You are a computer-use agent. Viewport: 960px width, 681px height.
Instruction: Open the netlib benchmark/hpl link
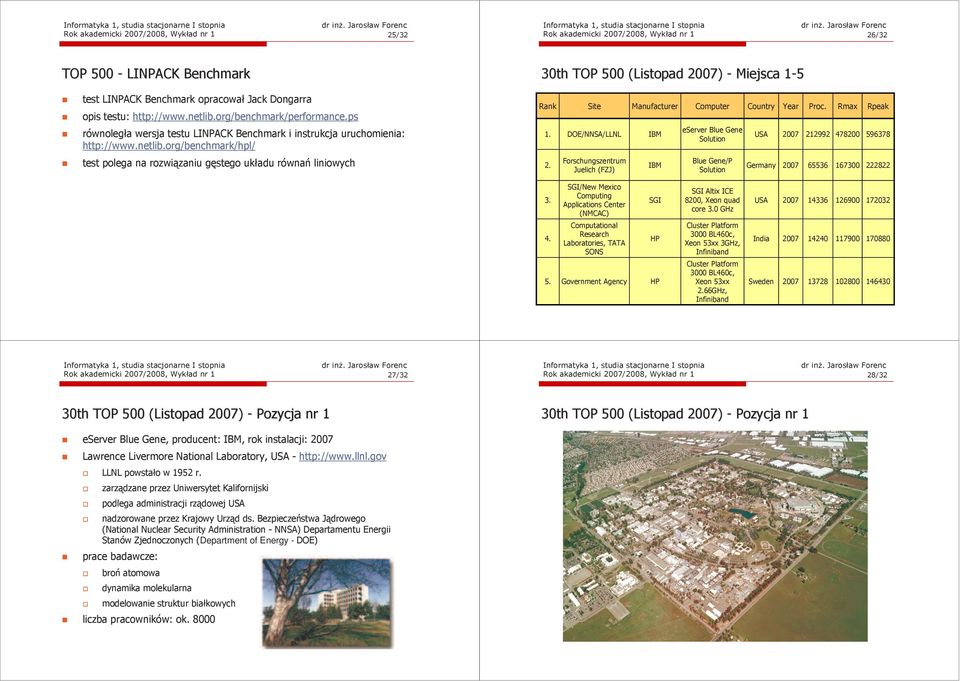(169, 146)
